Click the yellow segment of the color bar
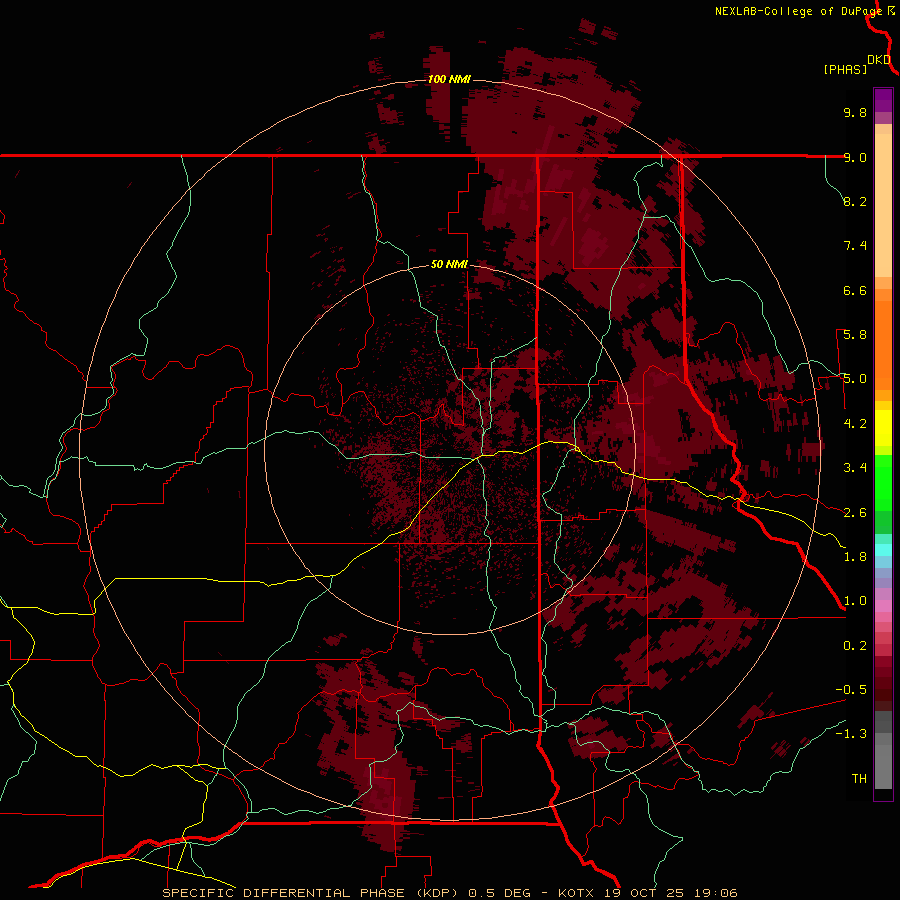 coord(883,428)
